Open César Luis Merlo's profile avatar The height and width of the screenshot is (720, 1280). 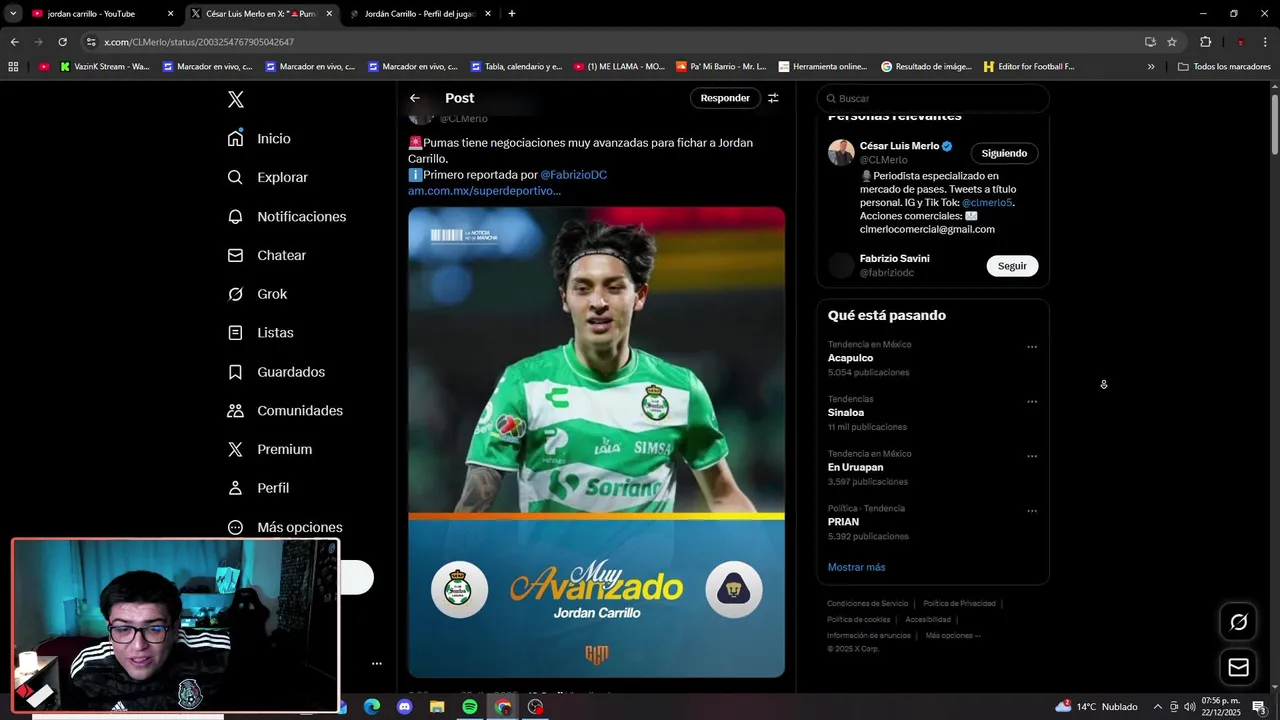point(841,152)
